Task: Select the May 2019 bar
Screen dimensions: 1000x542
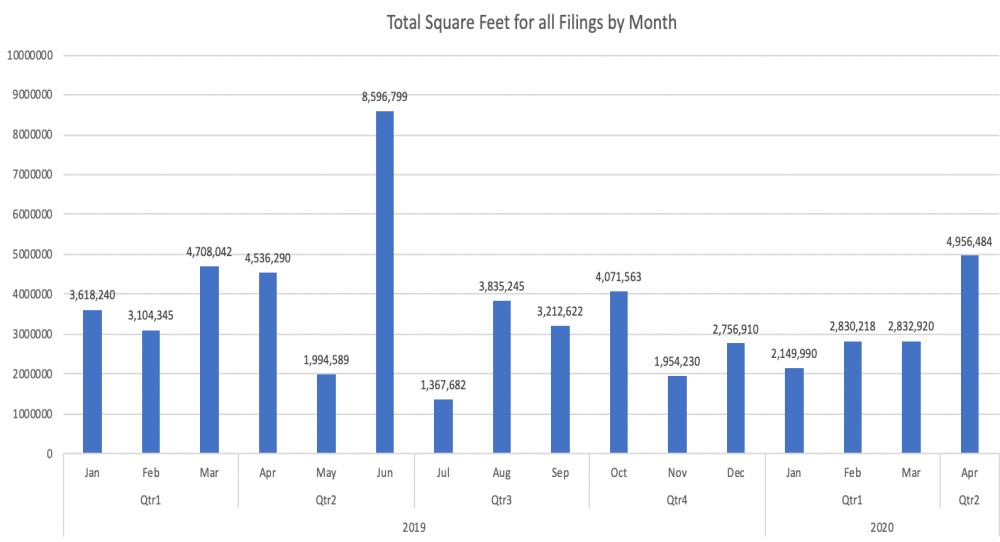Action: (326, 413)
